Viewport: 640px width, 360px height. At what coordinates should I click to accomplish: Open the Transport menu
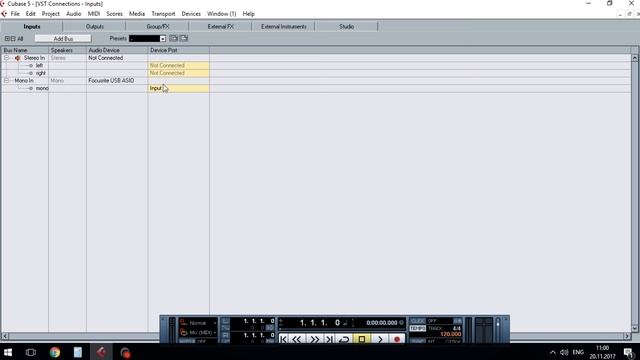pos(163,14)
